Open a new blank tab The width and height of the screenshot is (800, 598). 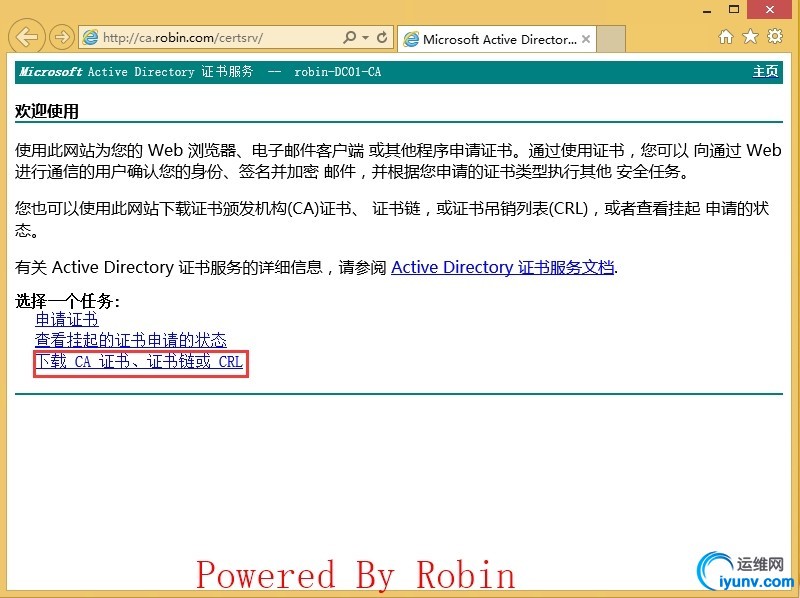coord(611,39)
